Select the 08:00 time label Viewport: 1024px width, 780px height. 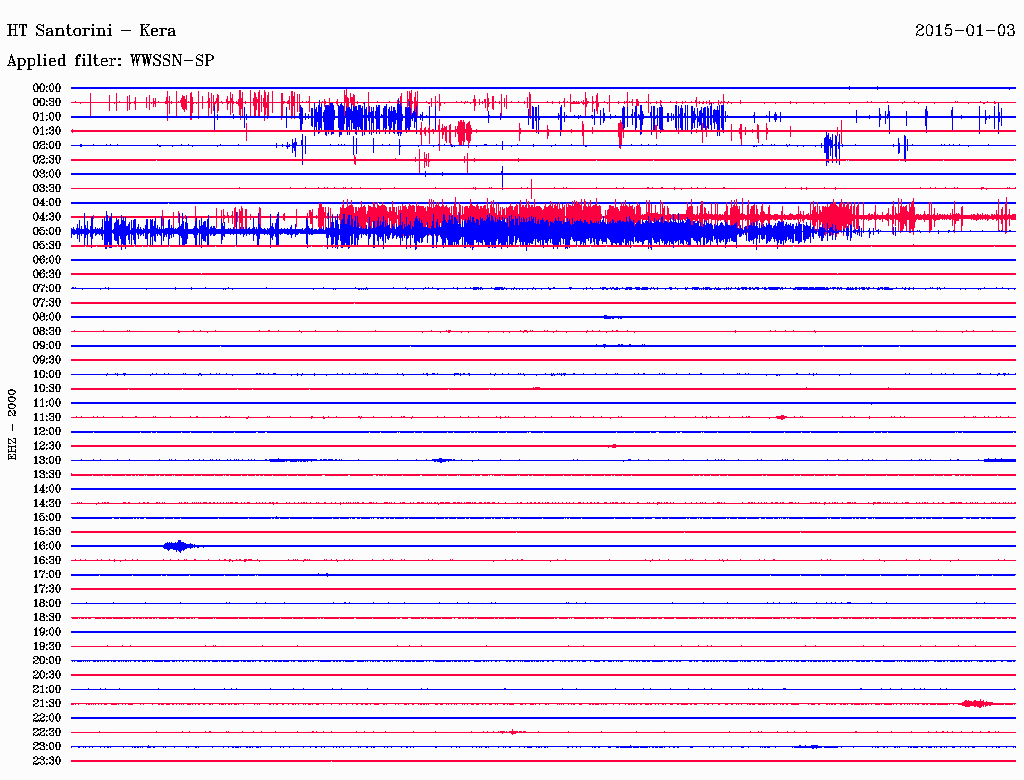coord(47,317)
